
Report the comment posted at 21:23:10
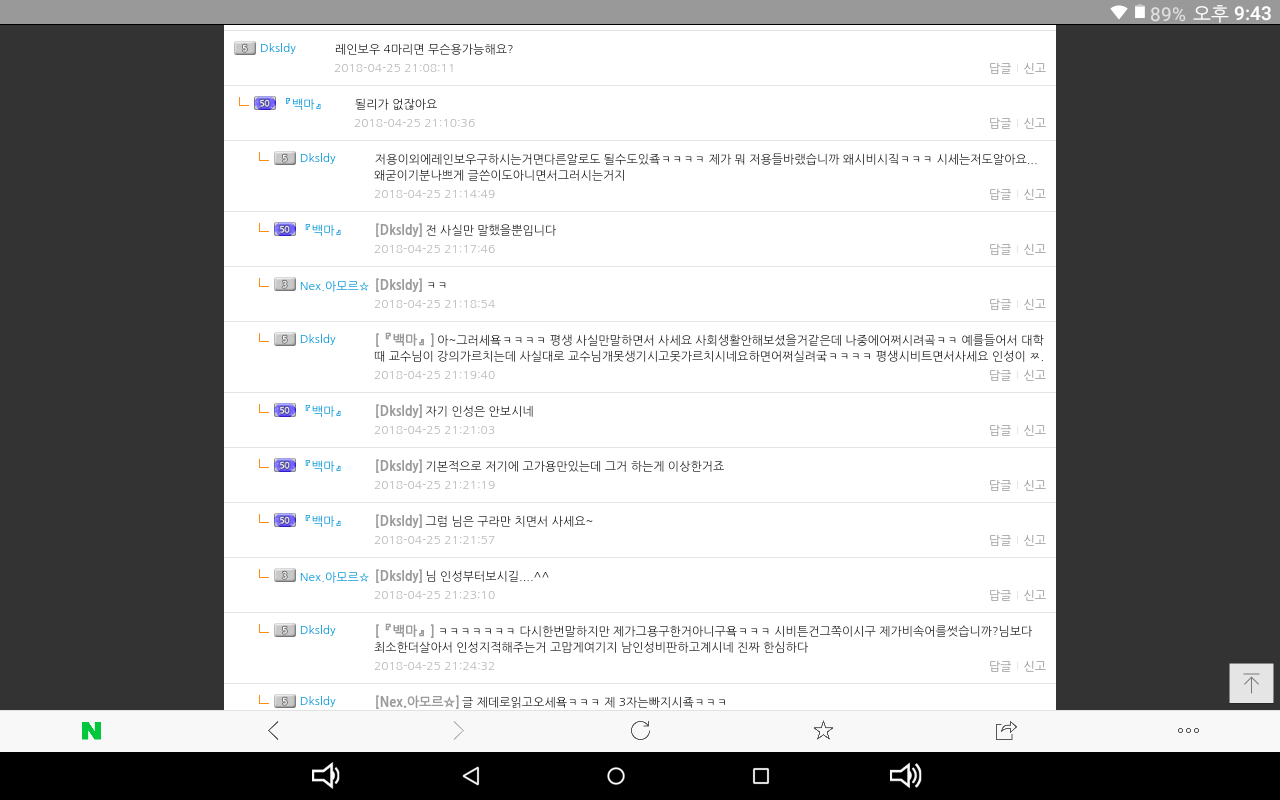1034,595
